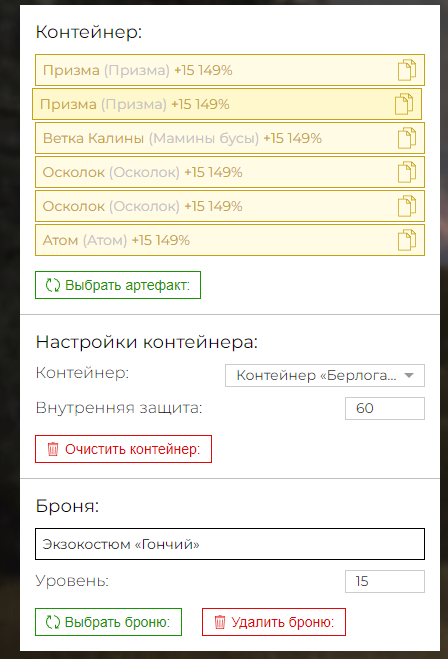448x659 pixels.
Task: Copy the Атом artifact entry
Action: (407, 240)
